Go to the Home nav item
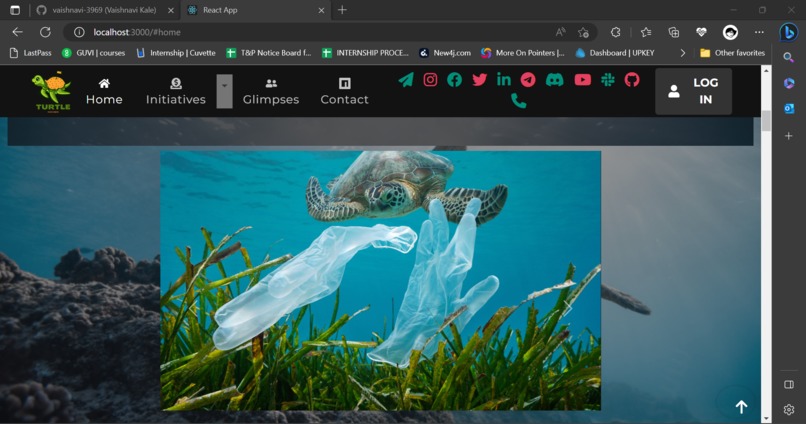The height and width of the screenshot is (424, 806). (104, 92)
